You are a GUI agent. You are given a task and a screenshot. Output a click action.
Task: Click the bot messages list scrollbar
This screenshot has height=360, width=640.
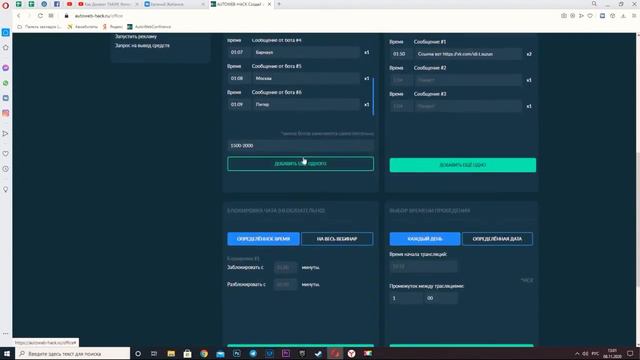click(x=373, y=96)
